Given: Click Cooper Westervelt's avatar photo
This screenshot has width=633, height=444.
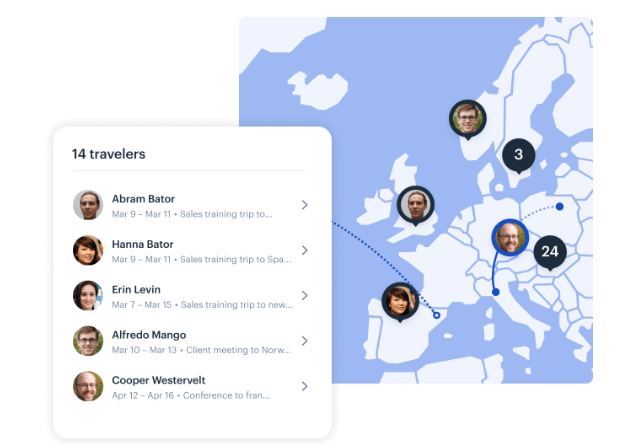Looking at the screenshot, I should tap(88, 386).
